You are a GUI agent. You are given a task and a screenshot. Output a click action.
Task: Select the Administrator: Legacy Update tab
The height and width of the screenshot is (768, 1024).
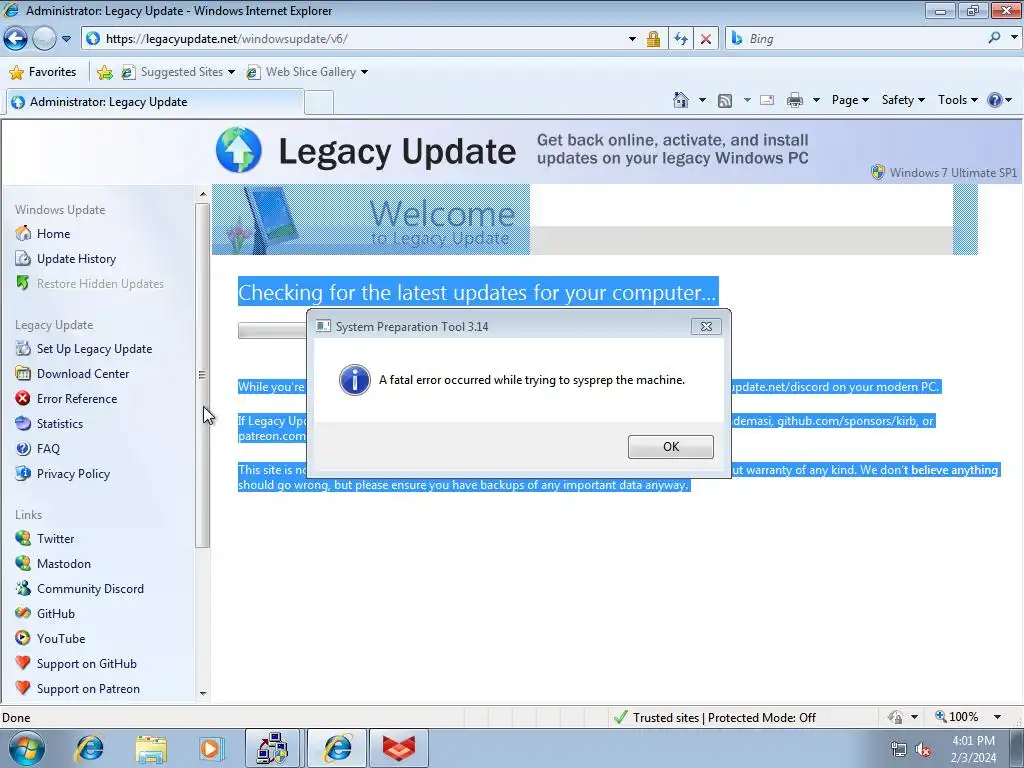click(154, 102)
